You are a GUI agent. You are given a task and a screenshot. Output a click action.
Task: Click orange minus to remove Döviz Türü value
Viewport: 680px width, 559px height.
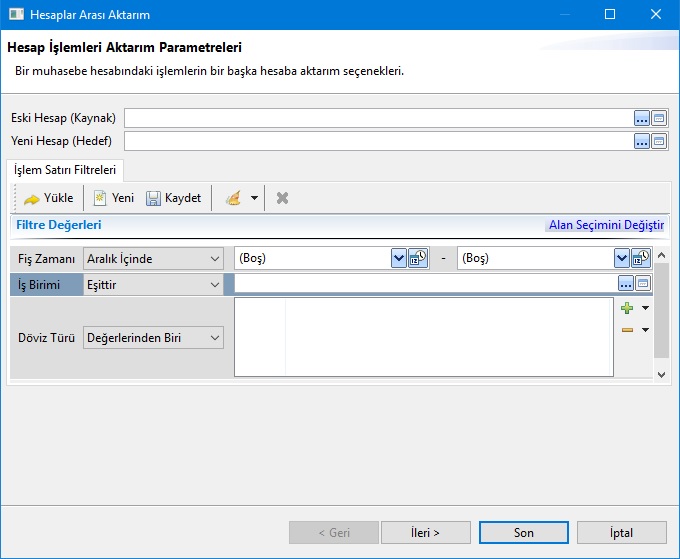click(627, 329)
